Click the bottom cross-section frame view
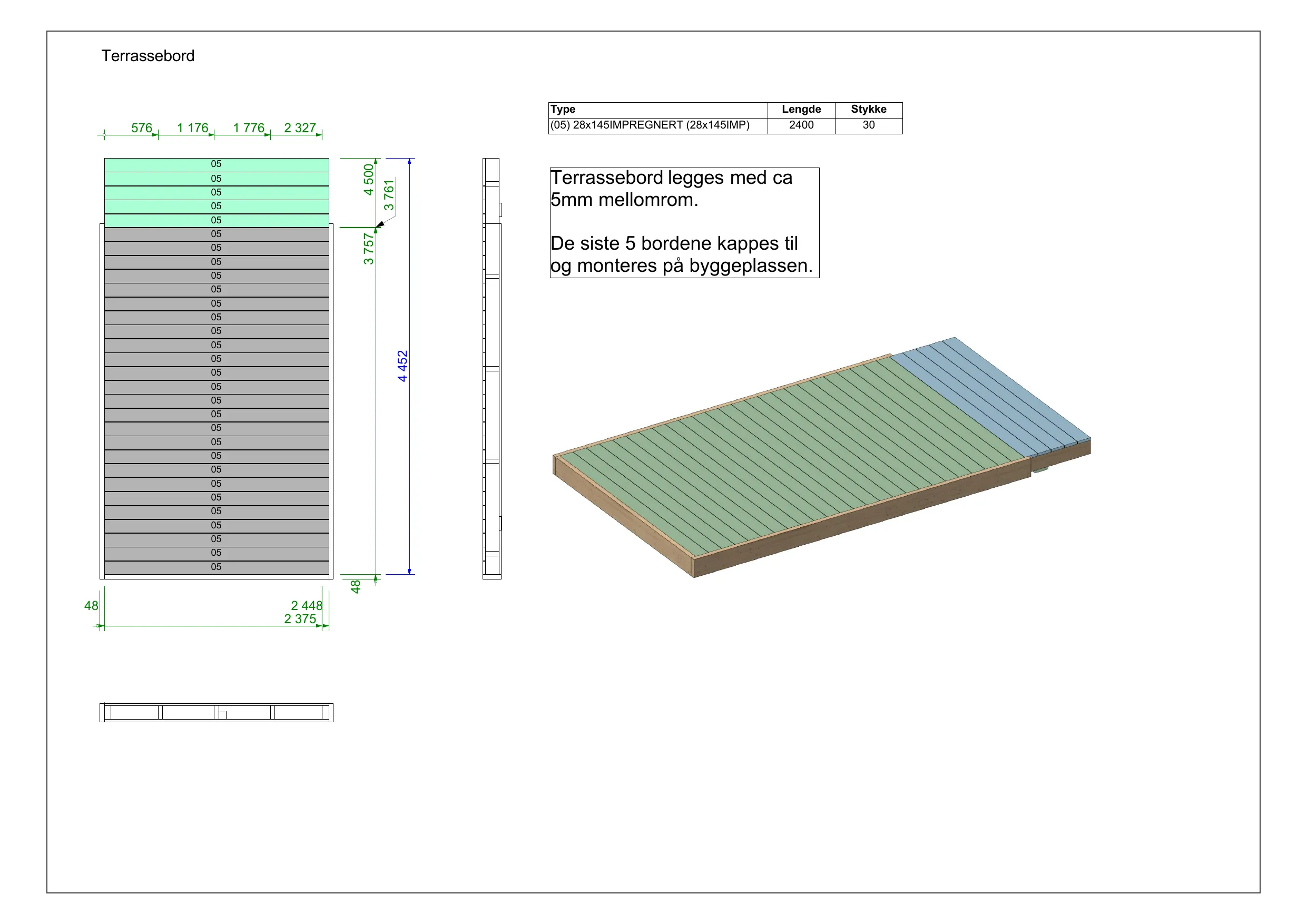 click(217, 712)
